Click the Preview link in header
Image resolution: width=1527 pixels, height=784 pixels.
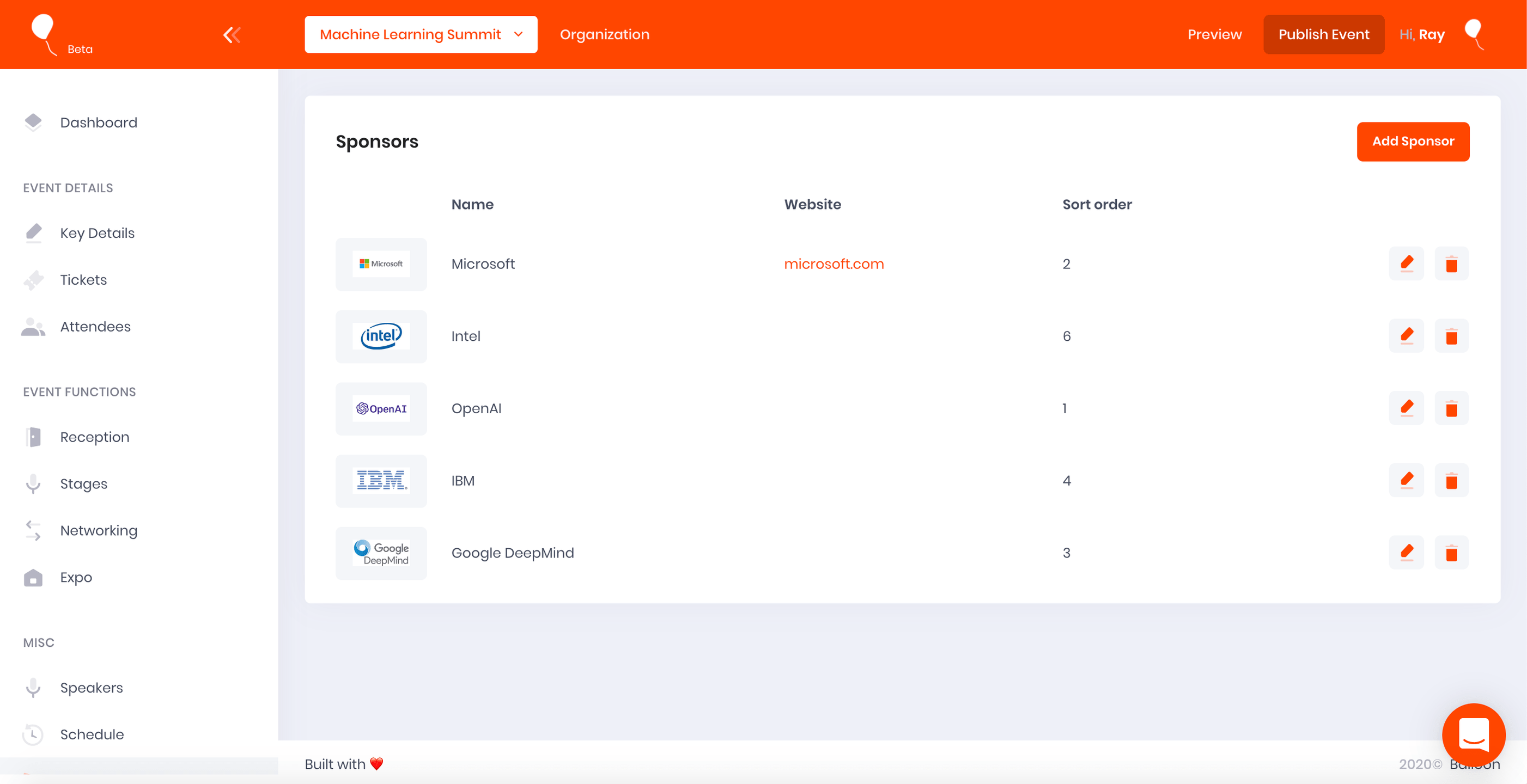pyautogui.click(x=1214, y=34)
